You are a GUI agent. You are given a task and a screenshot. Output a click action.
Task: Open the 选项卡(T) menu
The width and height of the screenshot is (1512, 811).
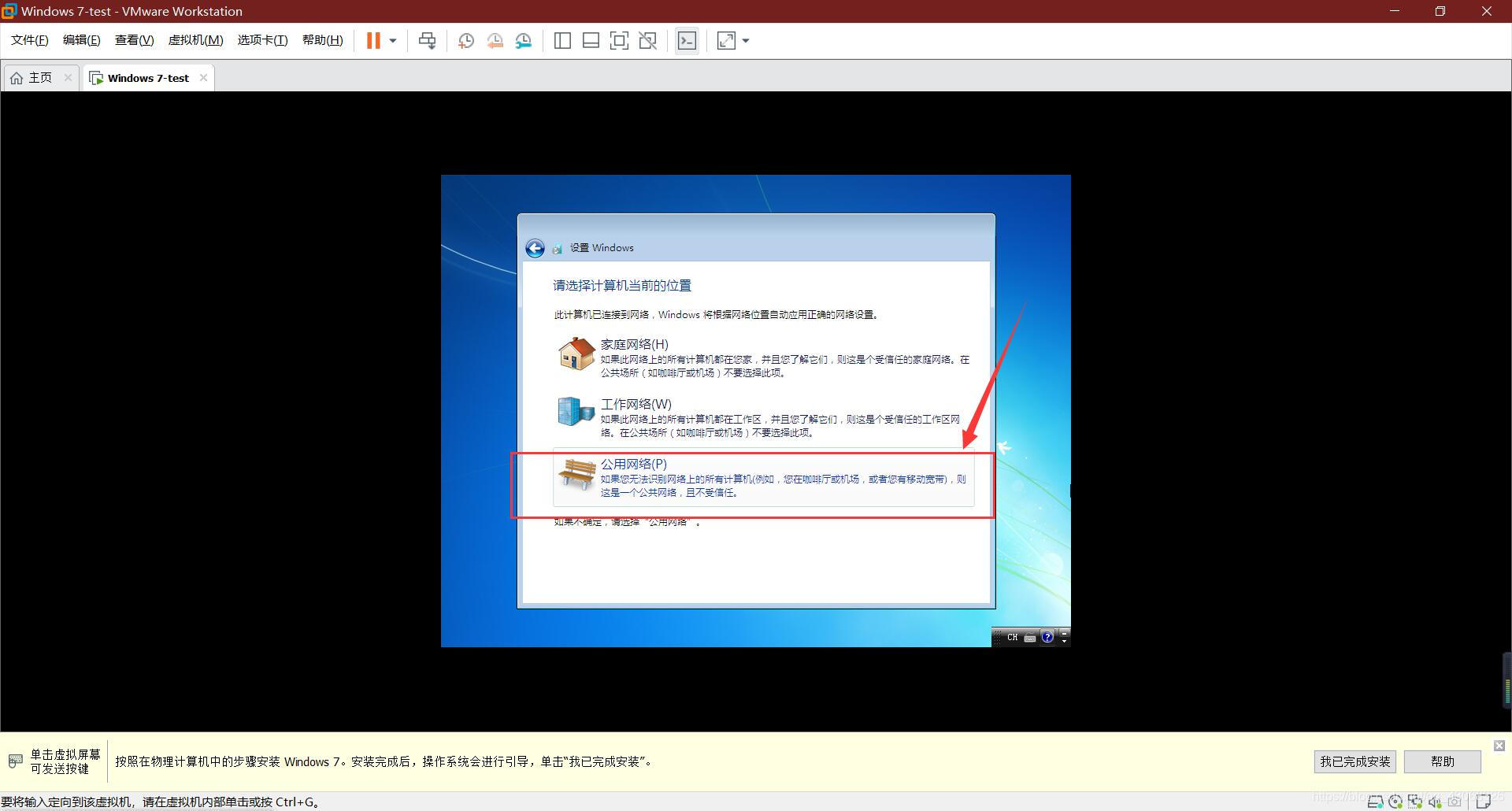[x=262, y=40]
